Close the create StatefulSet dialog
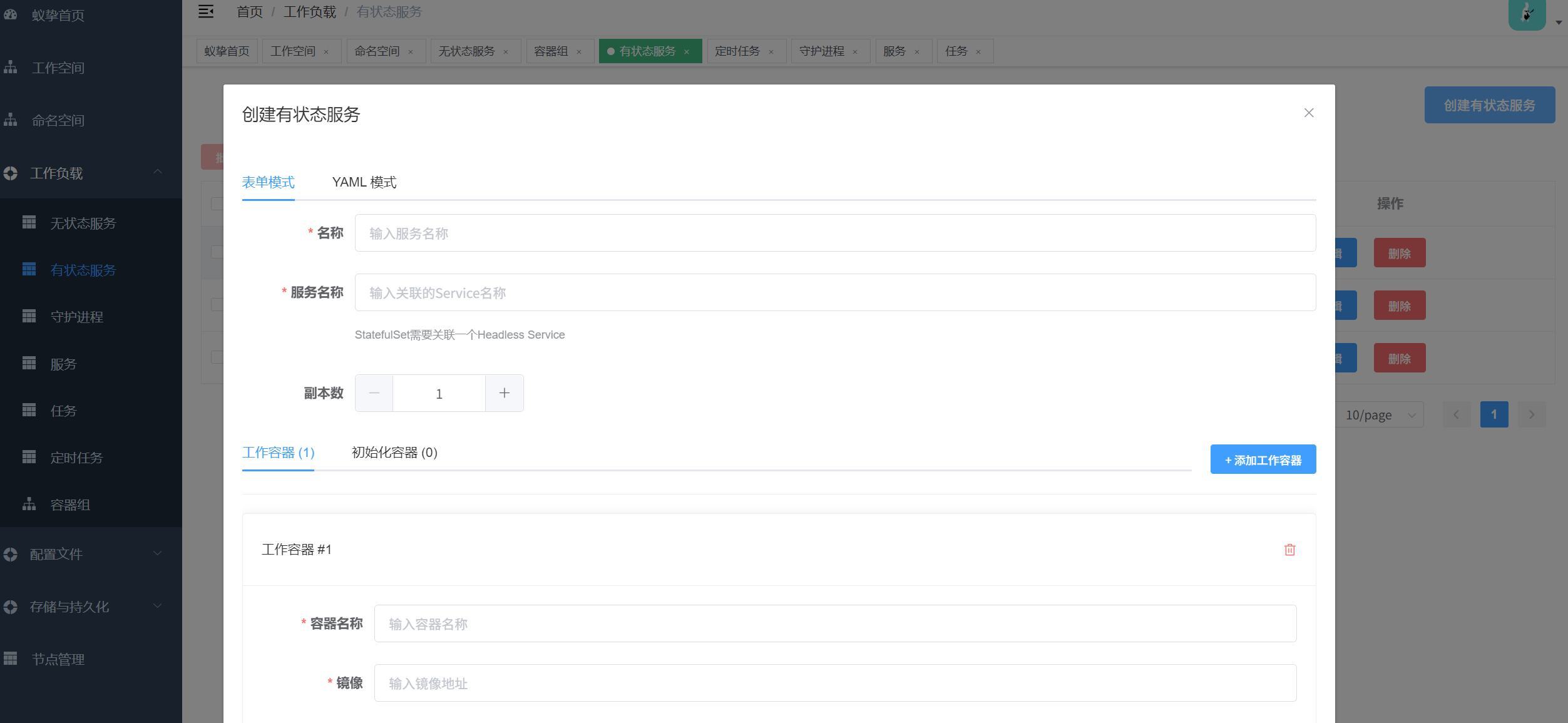 click(1308, 113)
